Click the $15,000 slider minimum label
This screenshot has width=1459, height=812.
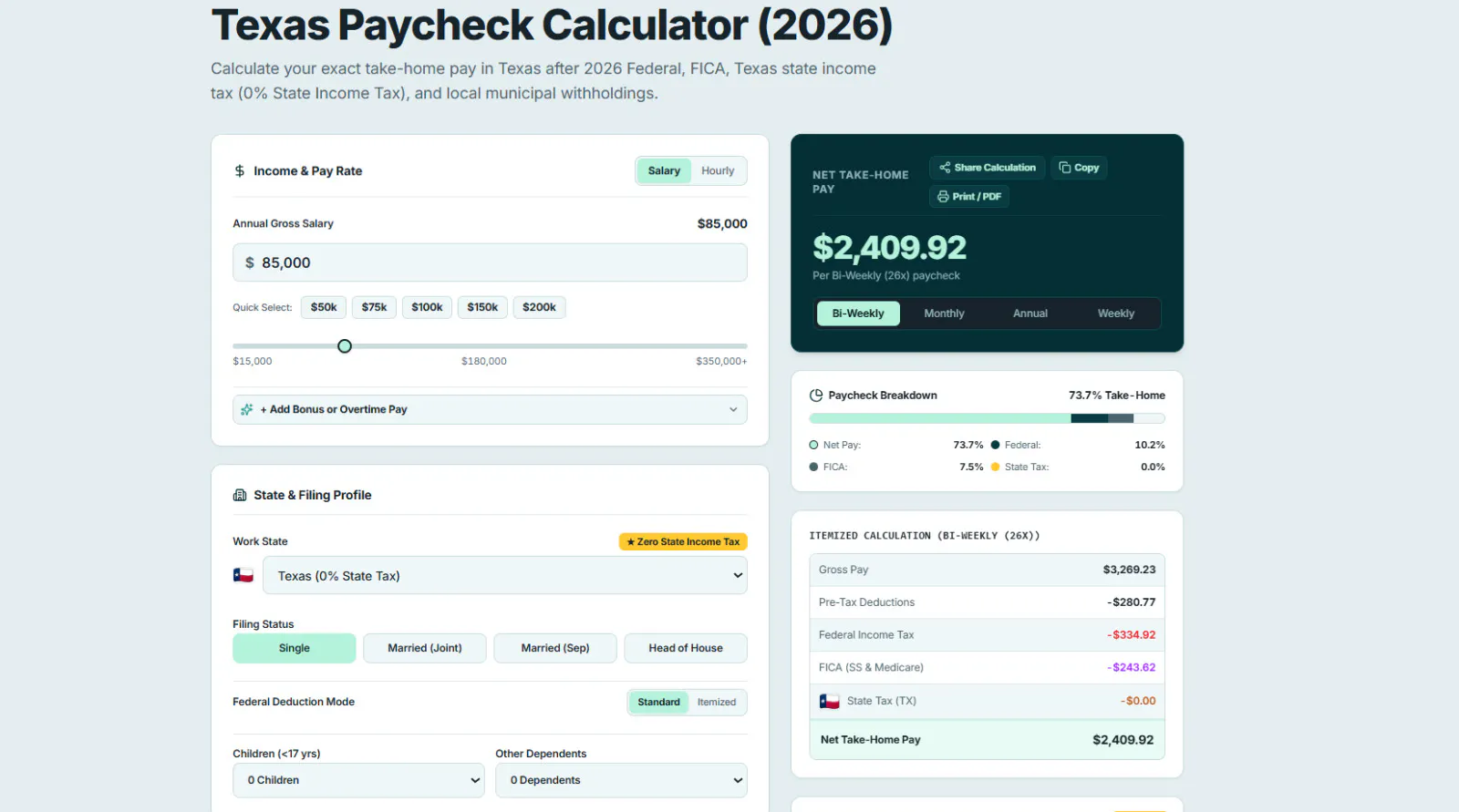[253, 361]
